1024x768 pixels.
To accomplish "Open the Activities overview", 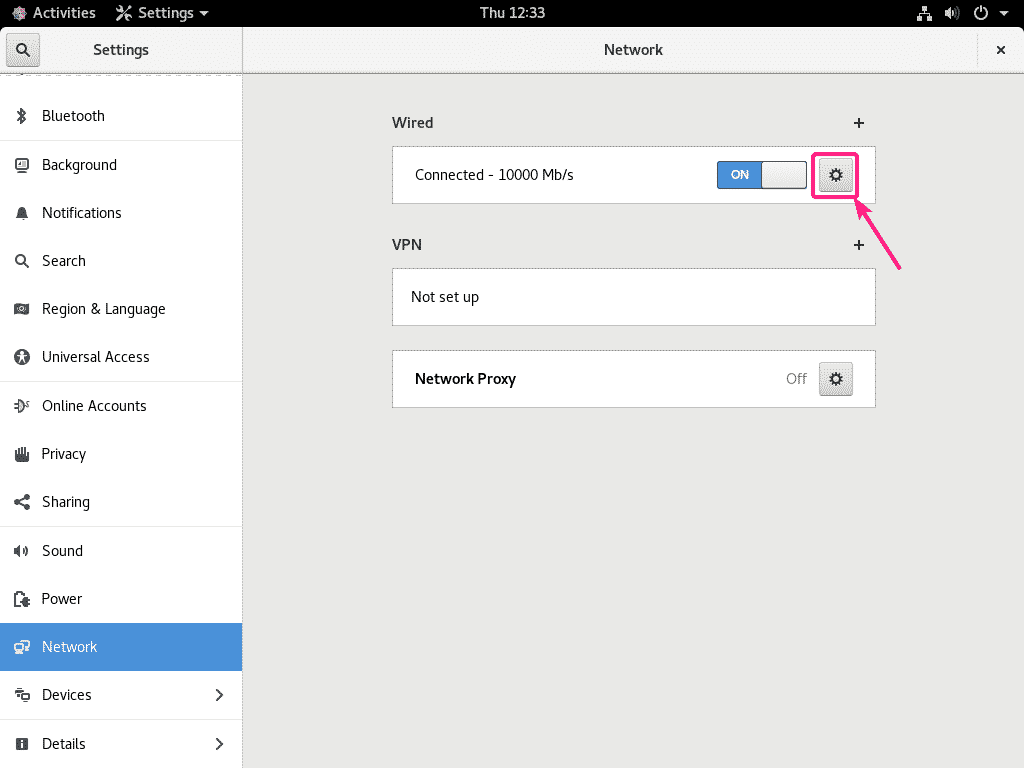I will coord(54,13).
